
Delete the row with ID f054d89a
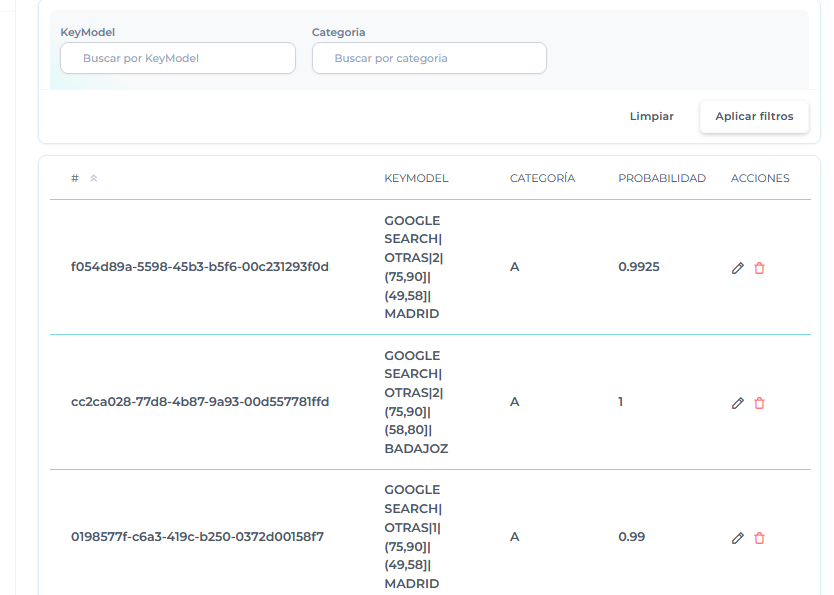coord(759,268)
